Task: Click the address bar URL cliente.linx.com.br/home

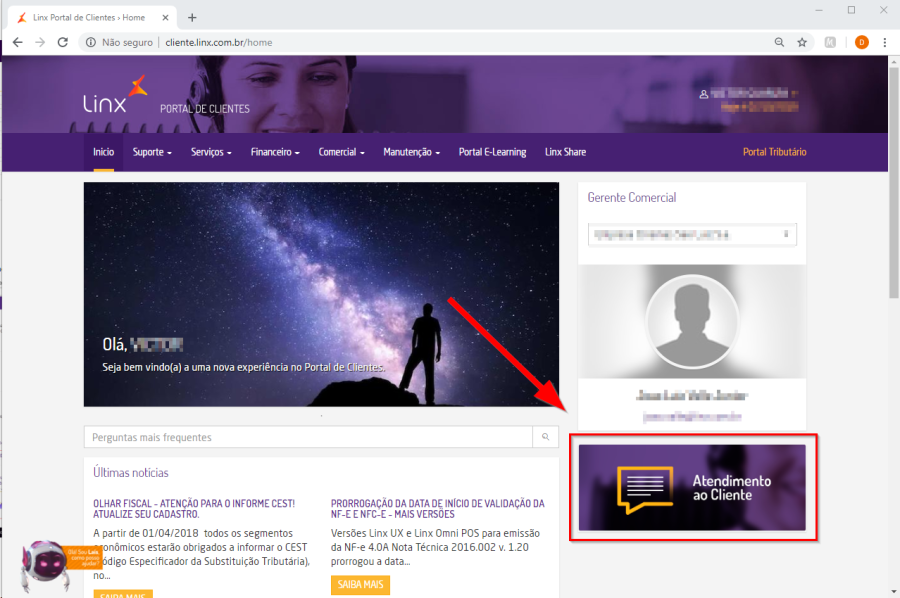Action: pos(219,42)
